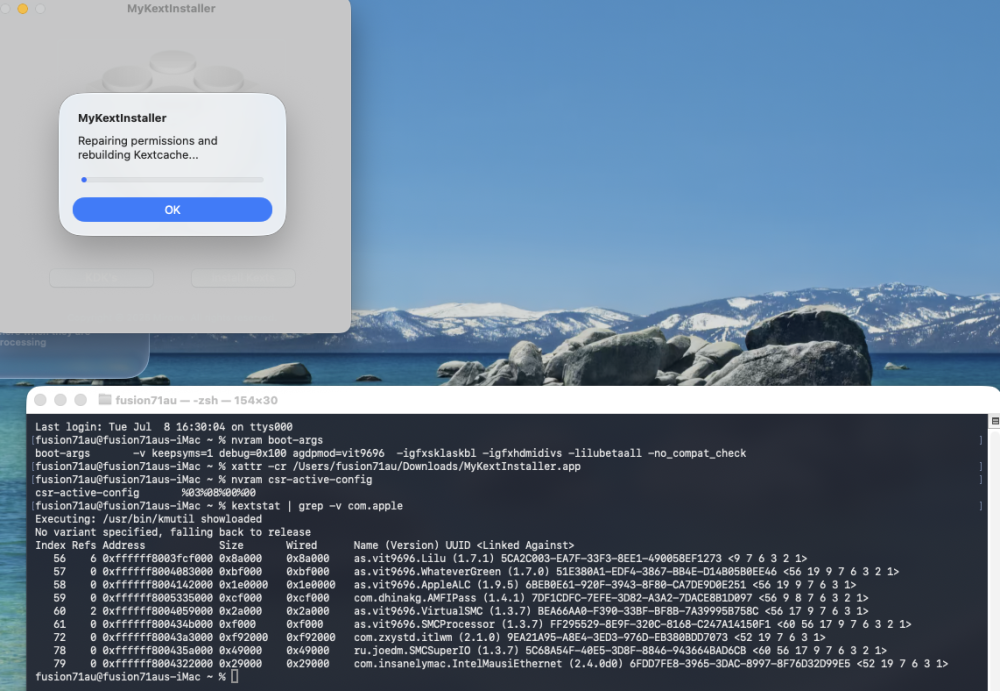1000x691 pixels.
Task: Click the 'Index Refs Address' column header row
Action: [x=305, y=546]
